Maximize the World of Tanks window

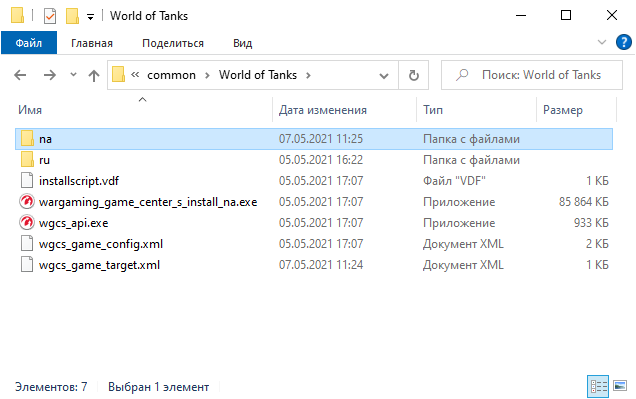[x=566, y=15]
